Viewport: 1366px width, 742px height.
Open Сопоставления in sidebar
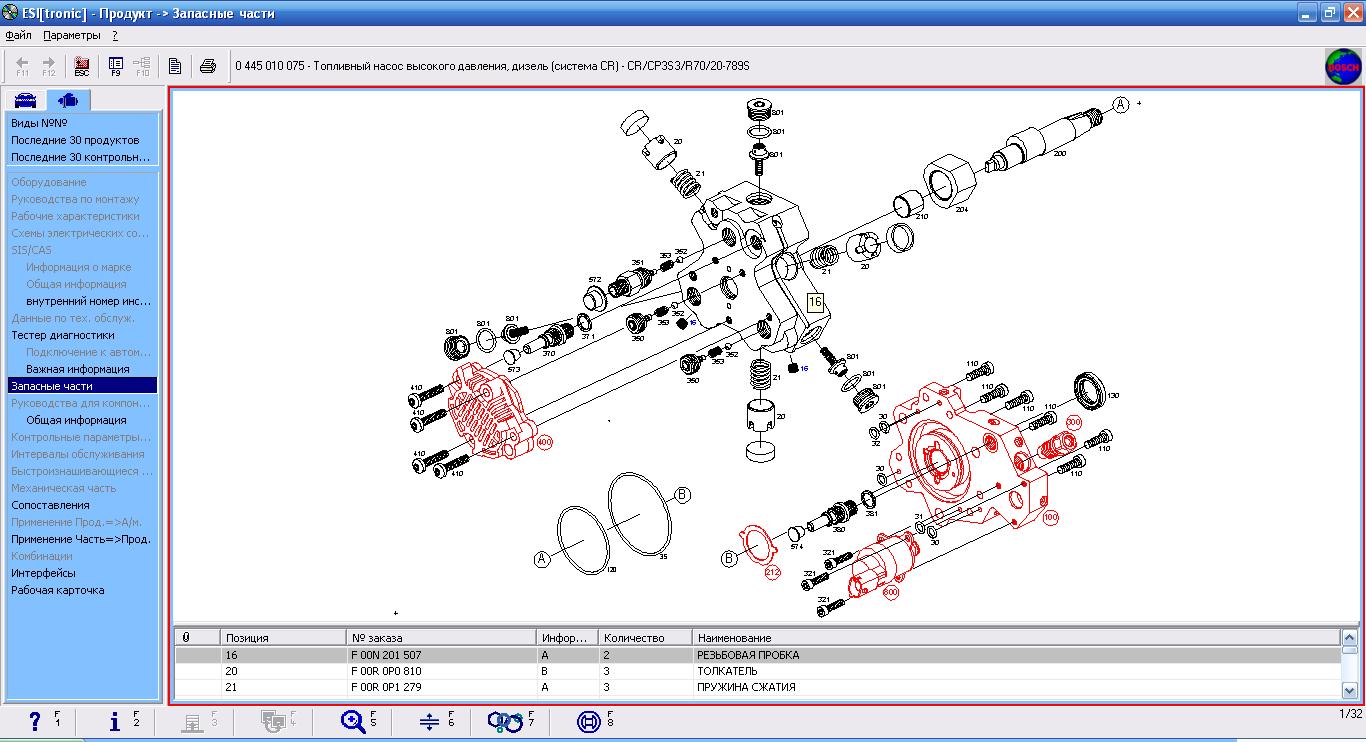click(x=50, y=505)
